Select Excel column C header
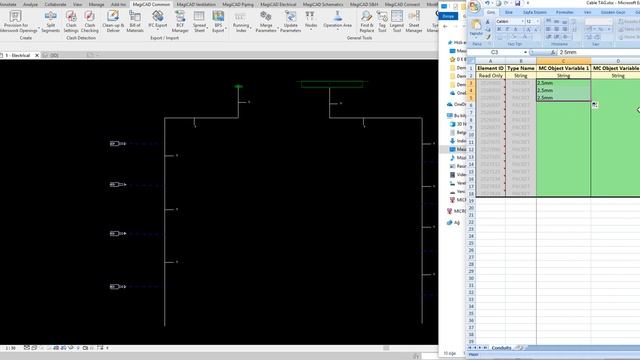 [563, 61]
